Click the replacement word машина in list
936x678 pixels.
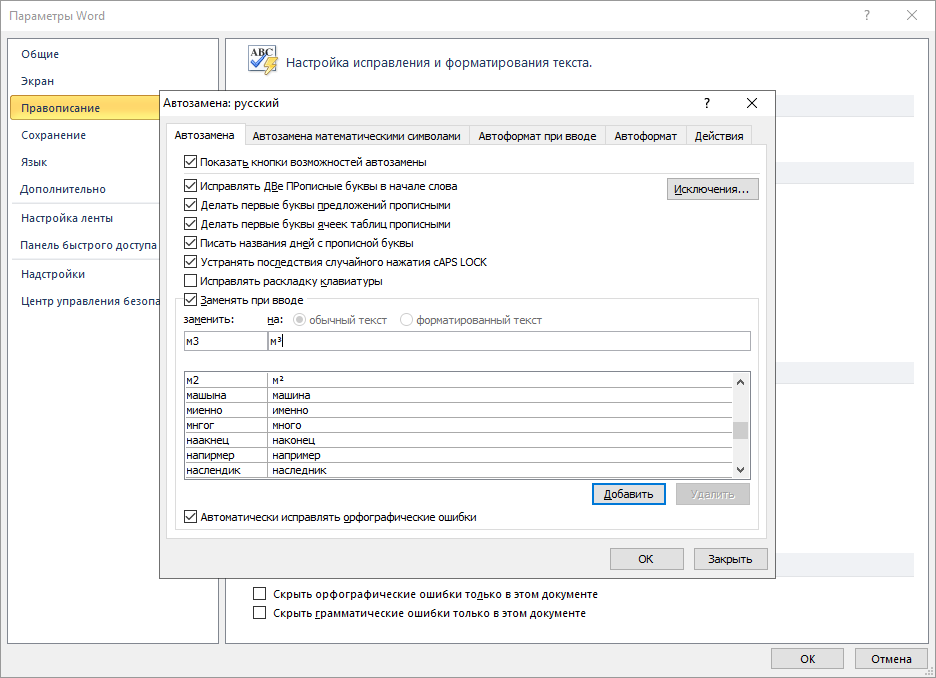click(291, 395)
